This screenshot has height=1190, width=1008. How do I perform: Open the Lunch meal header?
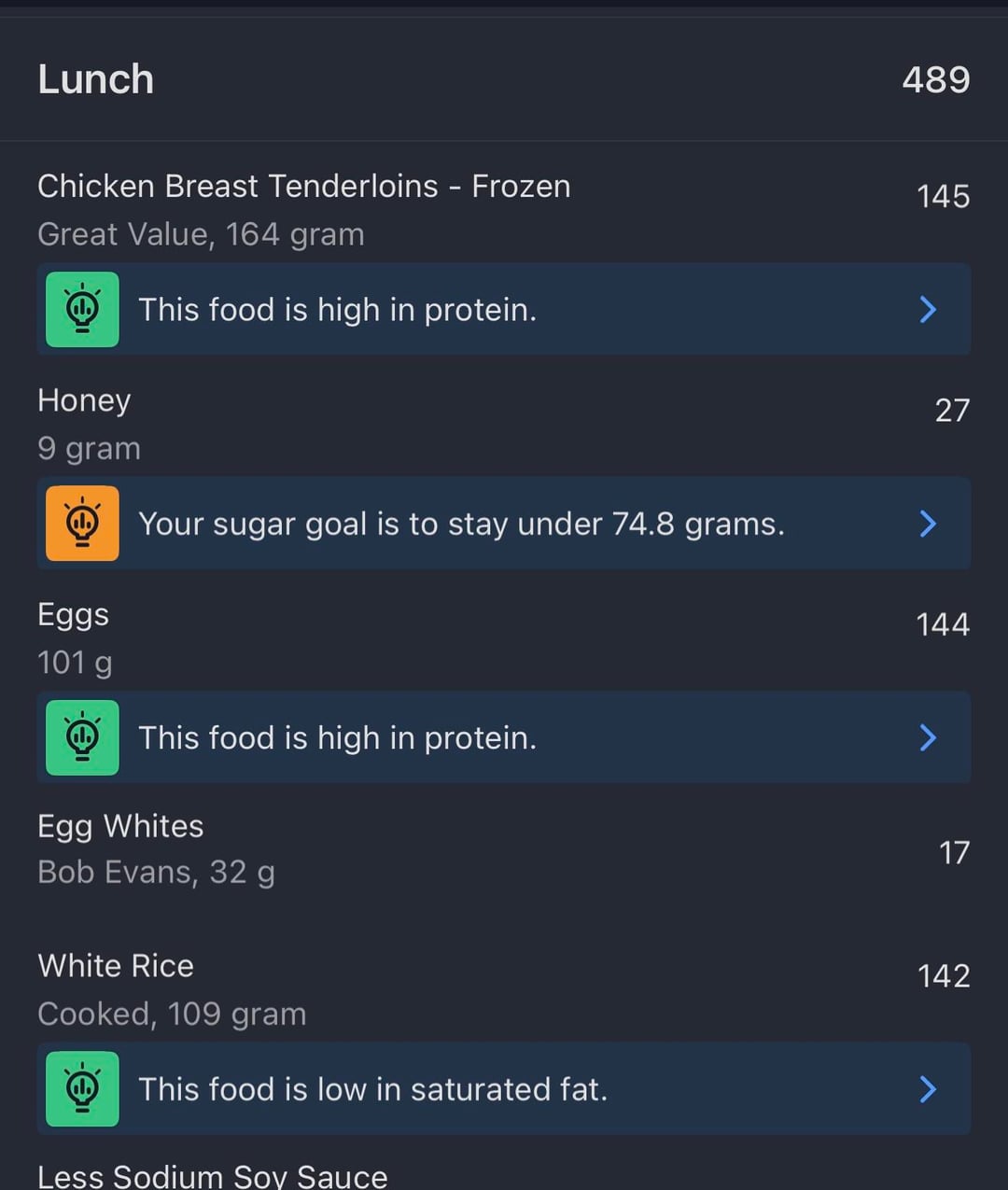[x=96, y=79]
